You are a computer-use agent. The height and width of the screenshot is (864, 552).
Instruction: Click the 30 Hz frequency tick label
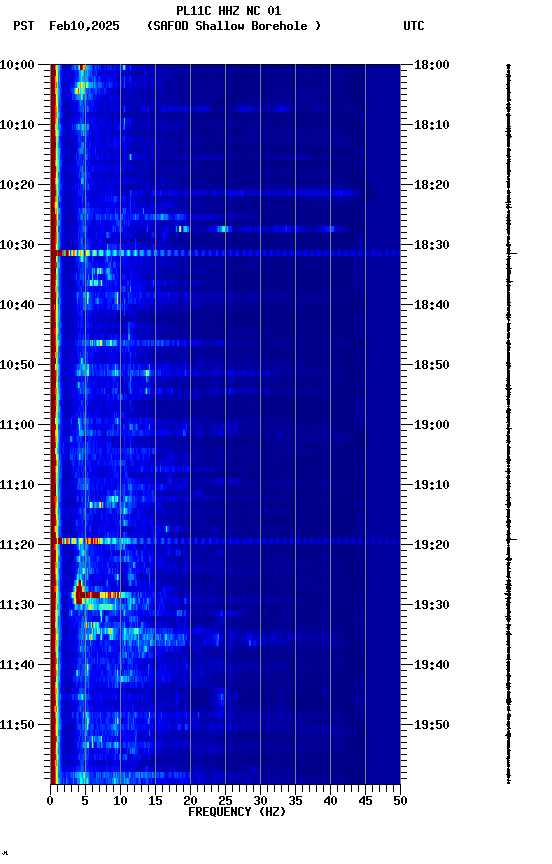(x=260, y=801)
